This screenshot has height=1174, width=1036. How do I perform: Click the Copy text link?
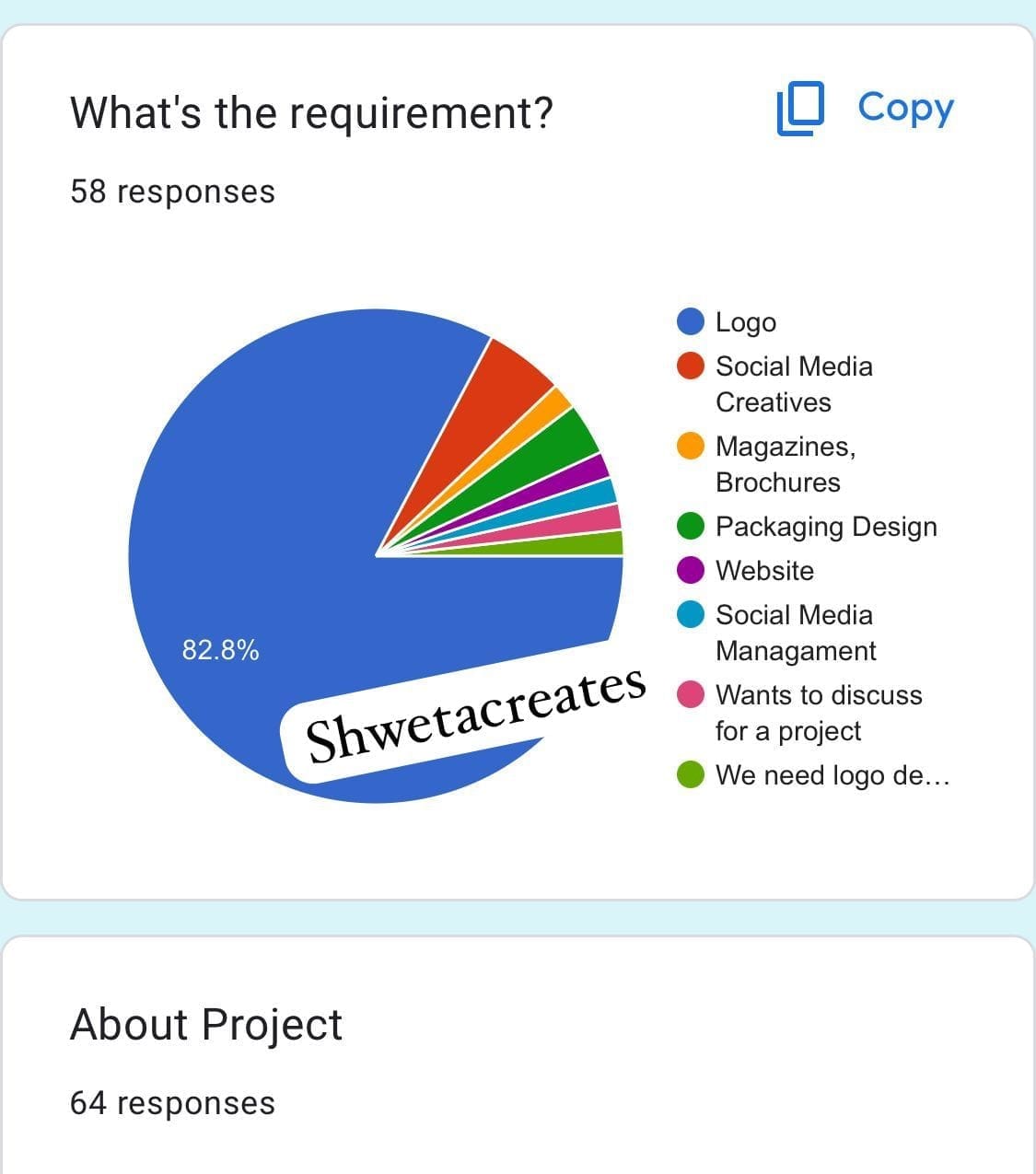[x=905, y=108]
